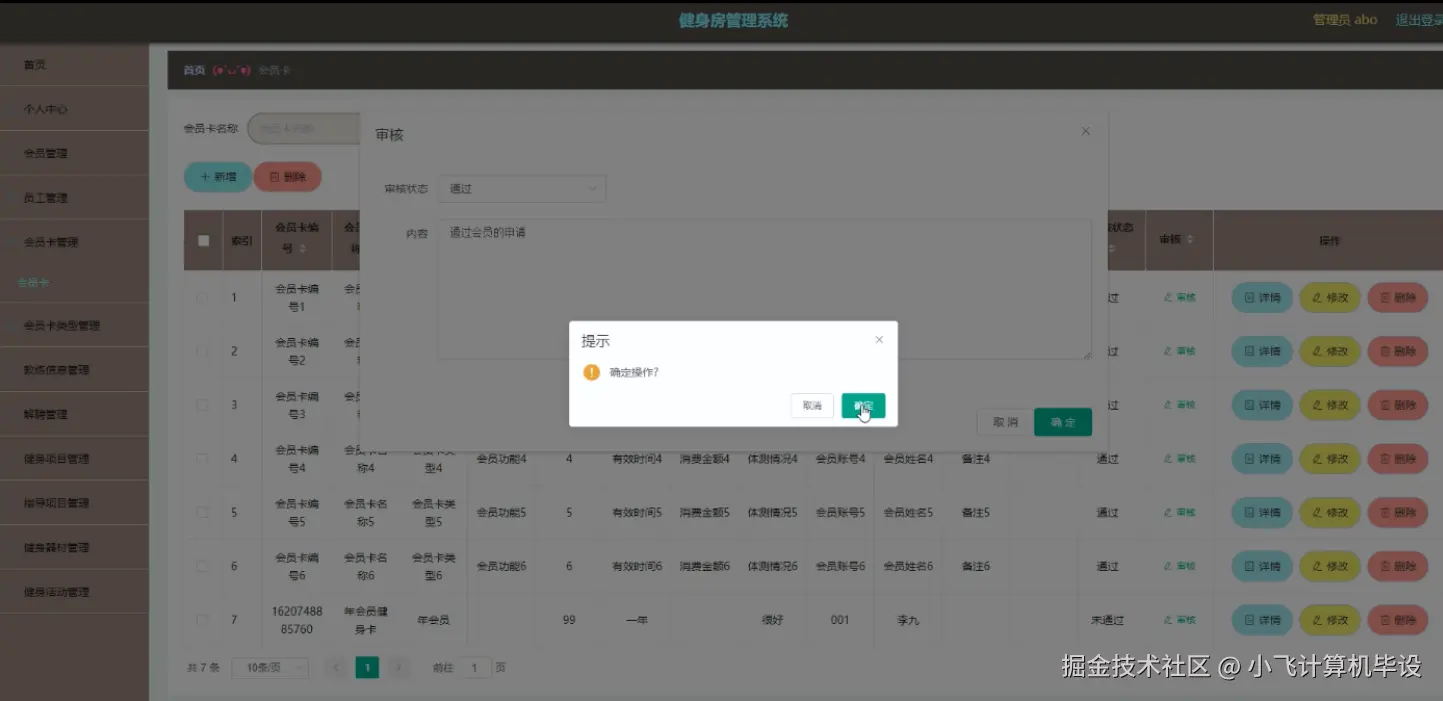
Task: Check the checkbox for row 6
Action: 202,566
